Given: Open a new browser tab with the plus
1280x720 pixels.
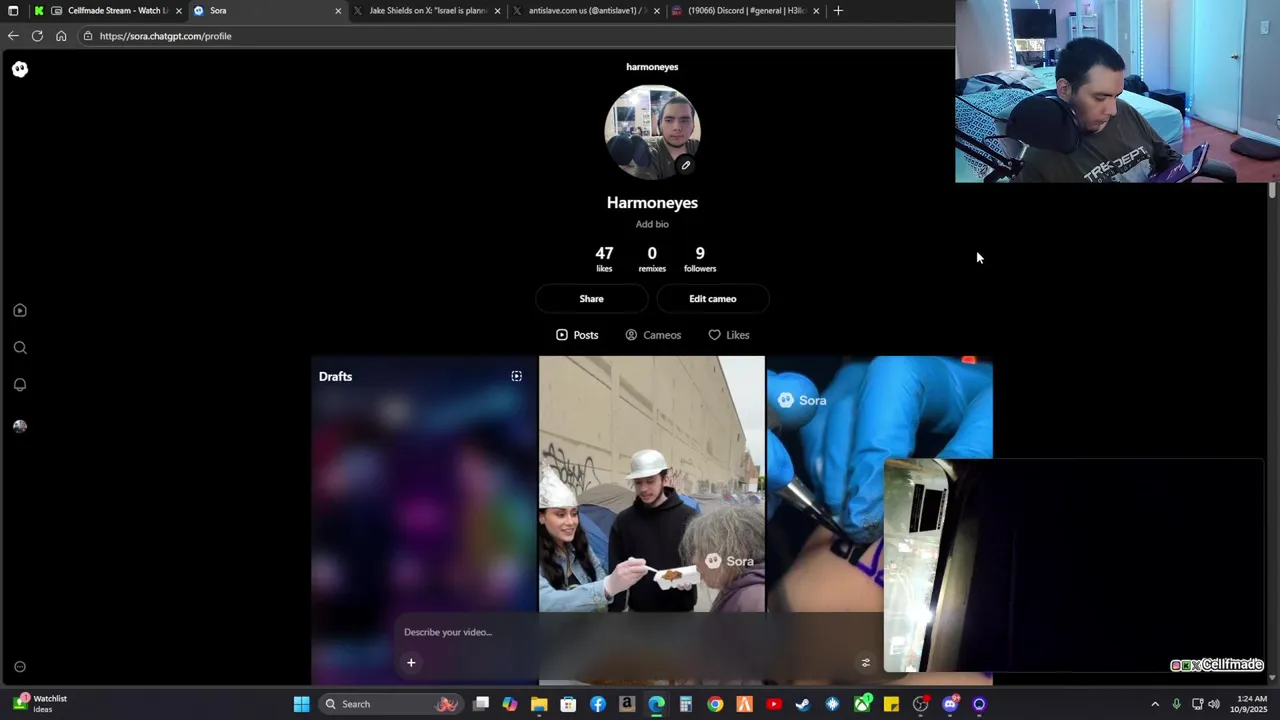Looking at the screenshot, I should tap(838, 11).
